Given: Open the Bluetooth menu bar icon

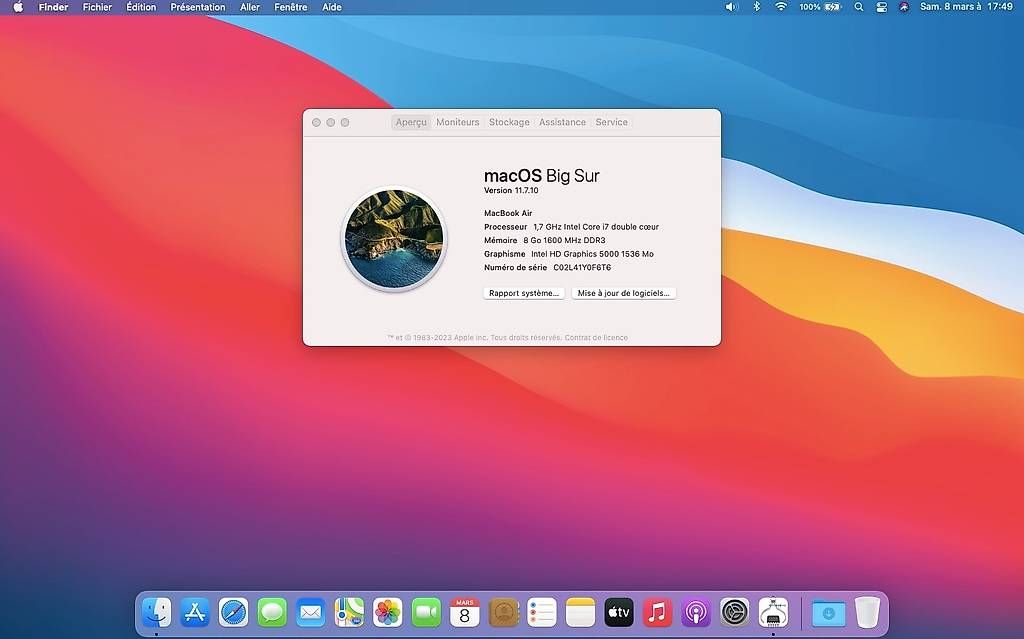Looking at the screenshot, I should [757, 7].
